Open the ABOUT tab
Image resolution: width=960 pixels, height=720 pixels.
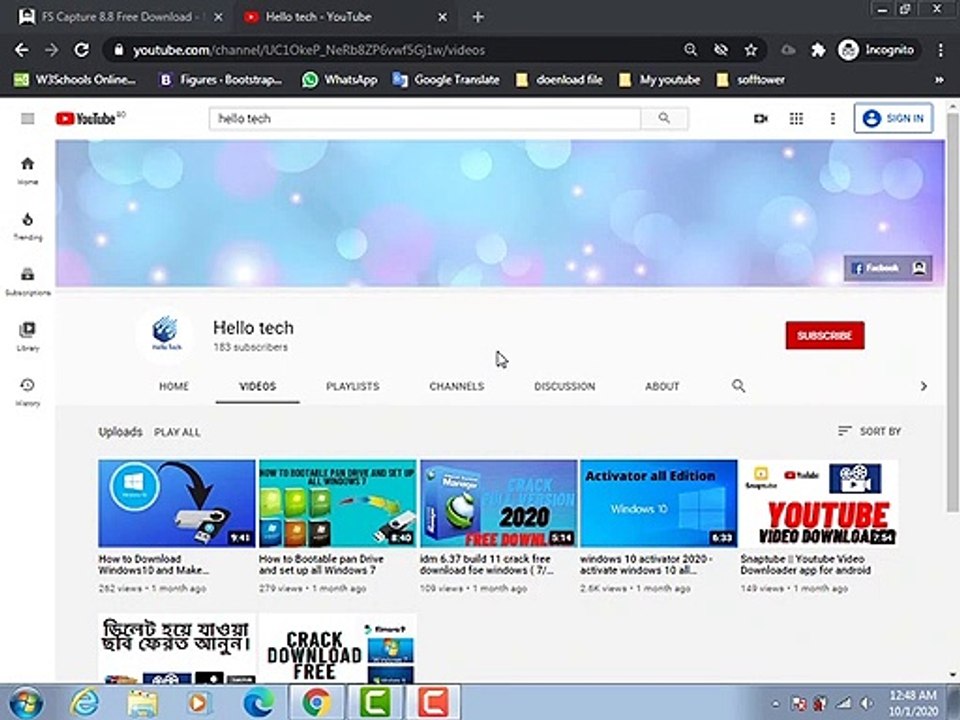662,386
